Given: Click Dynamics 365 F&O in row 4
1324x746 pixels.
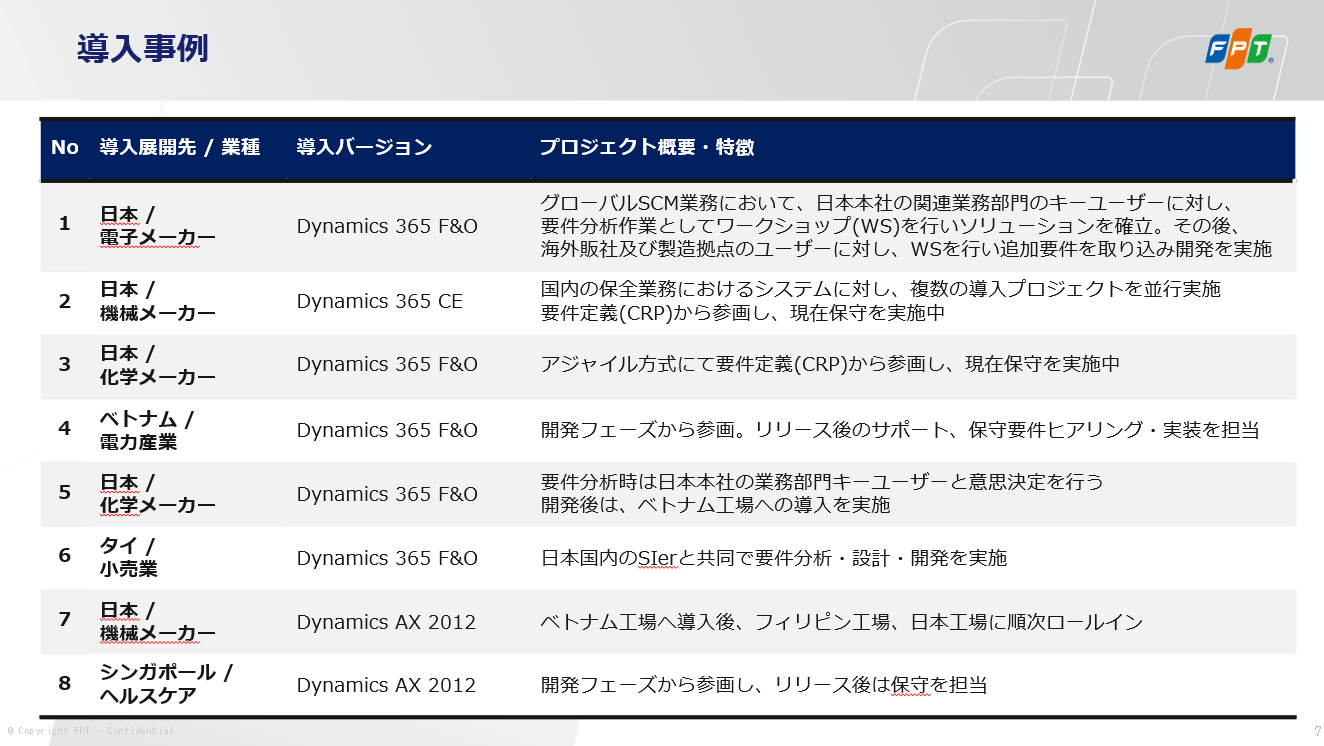Looking at the screenshot, I should [387, 430].
